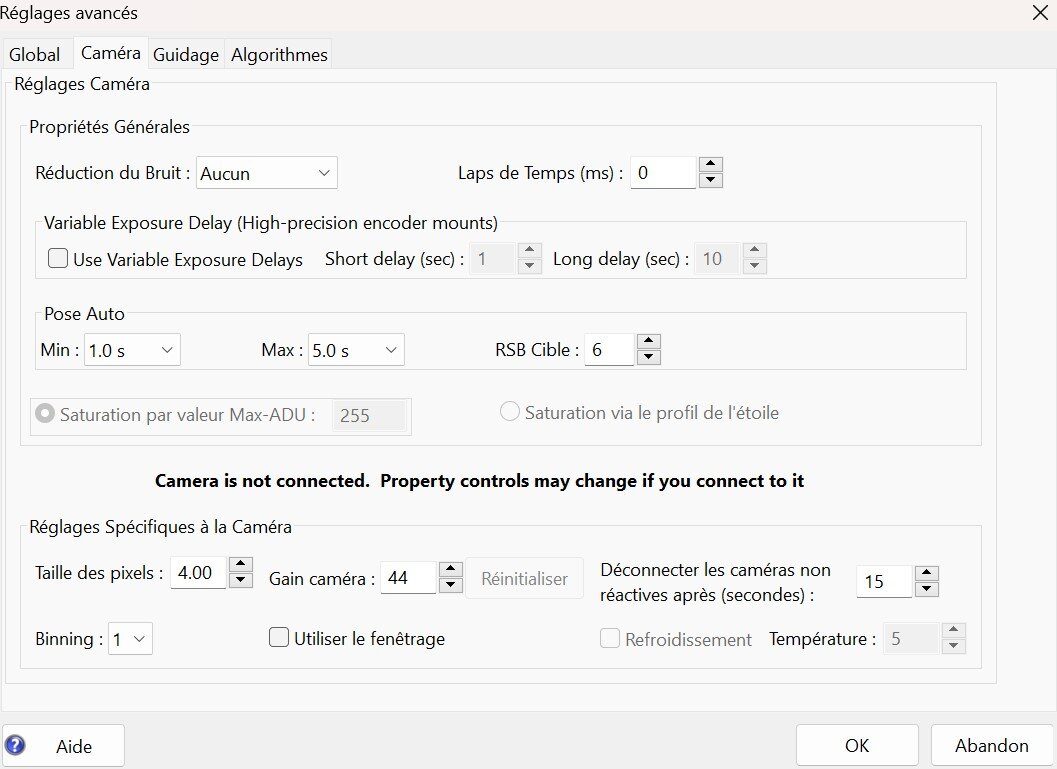Enable Use Variable Exposure Delays checkbox
This screenshot has height=769, width=1057.
[58, 259]
